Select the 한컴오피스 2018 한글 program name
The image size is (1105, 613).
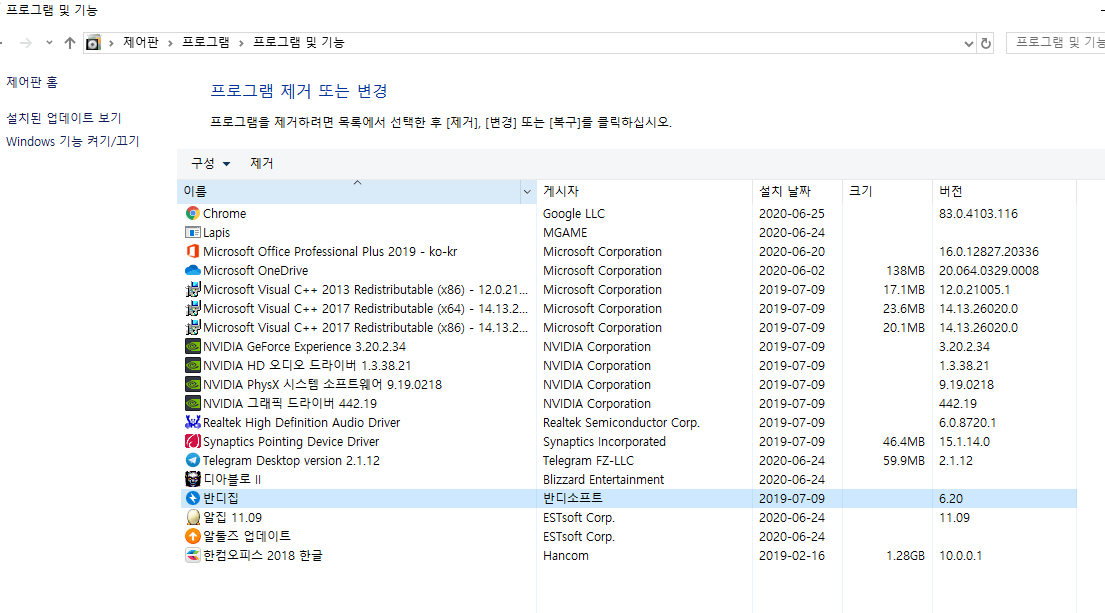[263, 555]
